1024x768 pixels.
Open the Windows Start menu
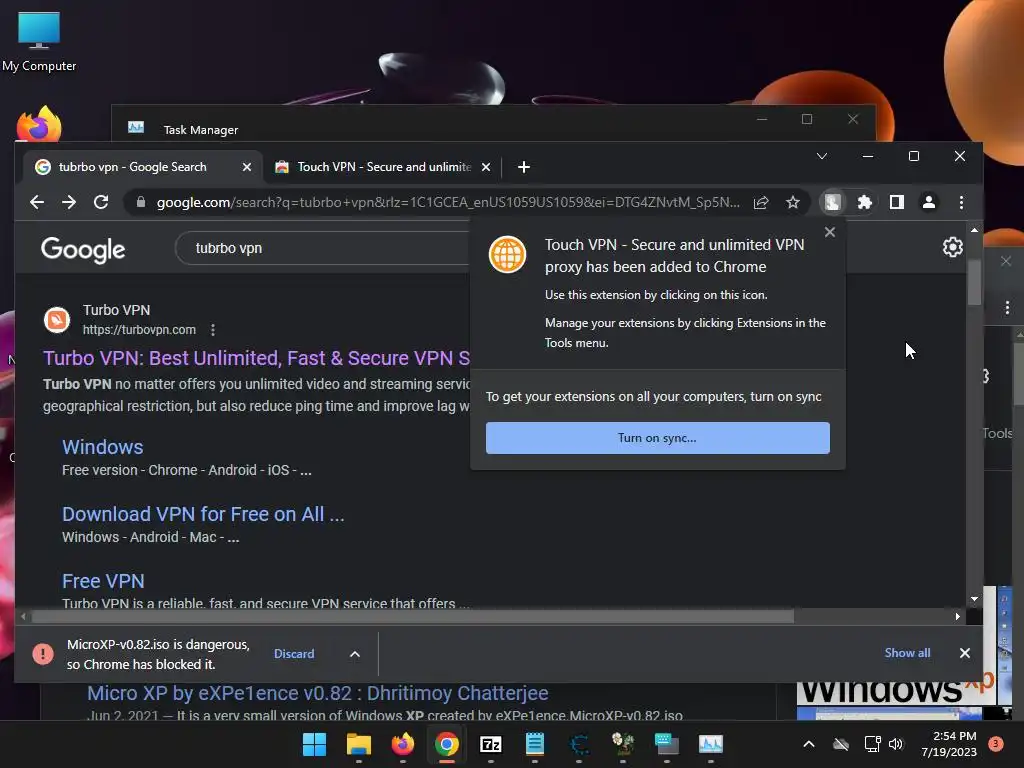coord(314,744)
